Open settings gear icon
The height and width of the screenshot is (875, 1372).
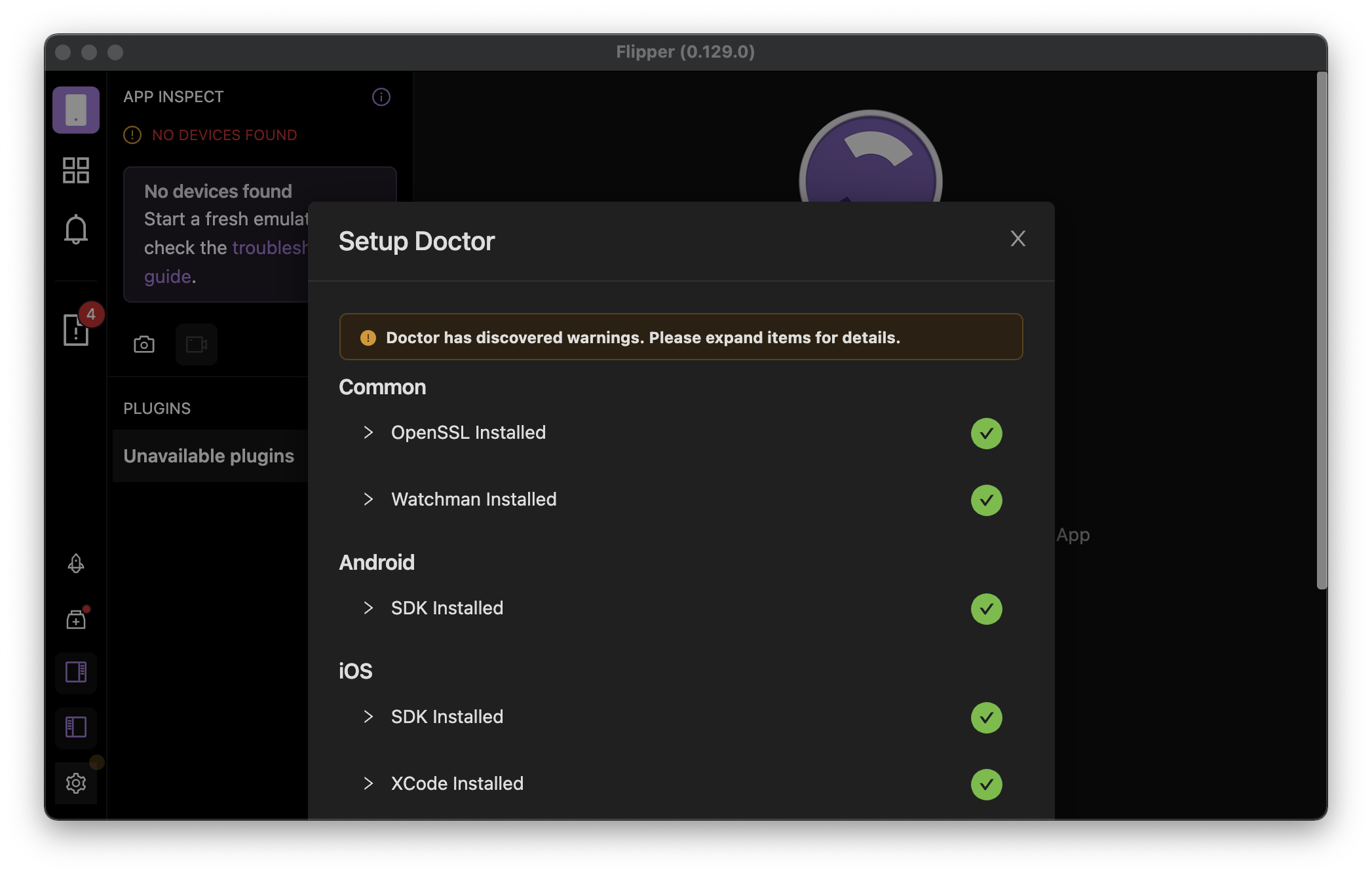tap(76, 783)
